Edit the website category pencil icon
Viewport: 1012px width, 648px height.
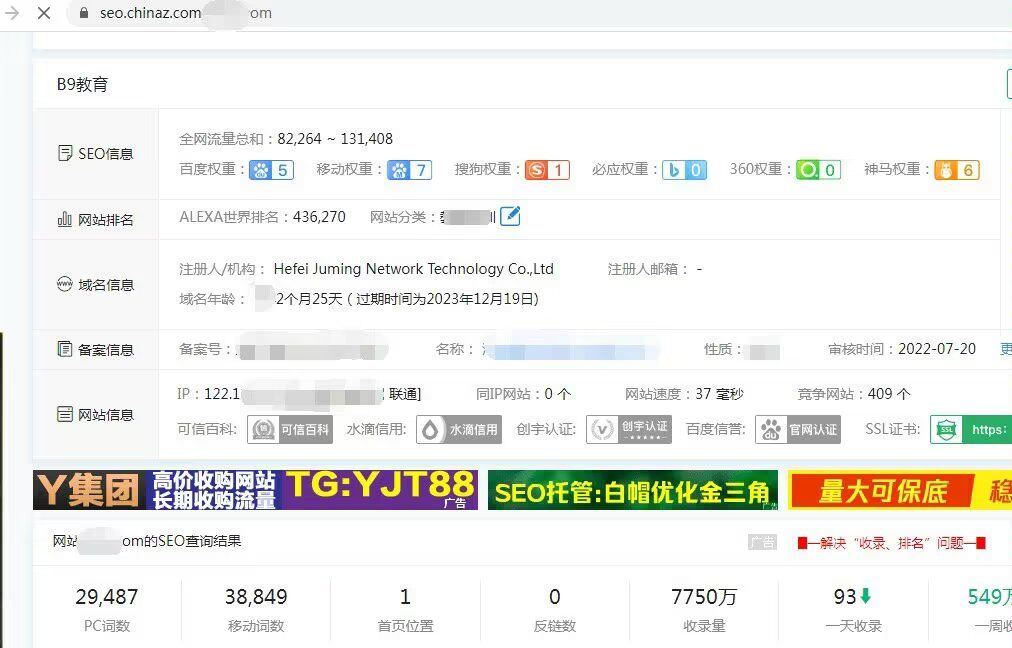coord(510,216)
